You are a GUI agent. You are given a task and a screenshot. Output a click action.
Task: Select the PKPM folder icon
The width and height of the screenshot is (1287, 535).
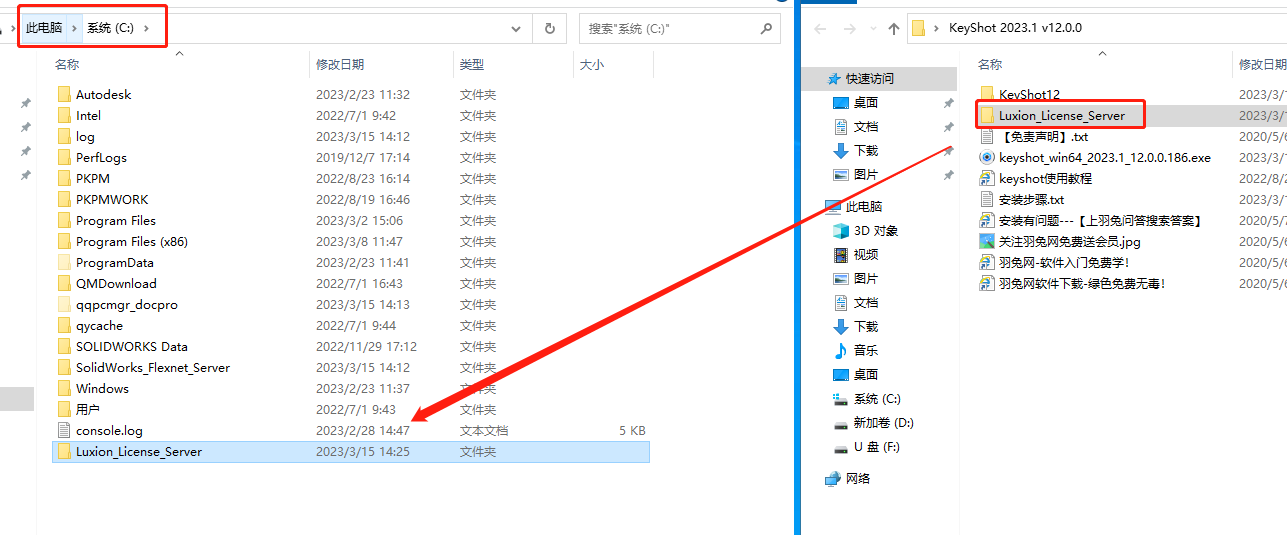tap(64, 178)
